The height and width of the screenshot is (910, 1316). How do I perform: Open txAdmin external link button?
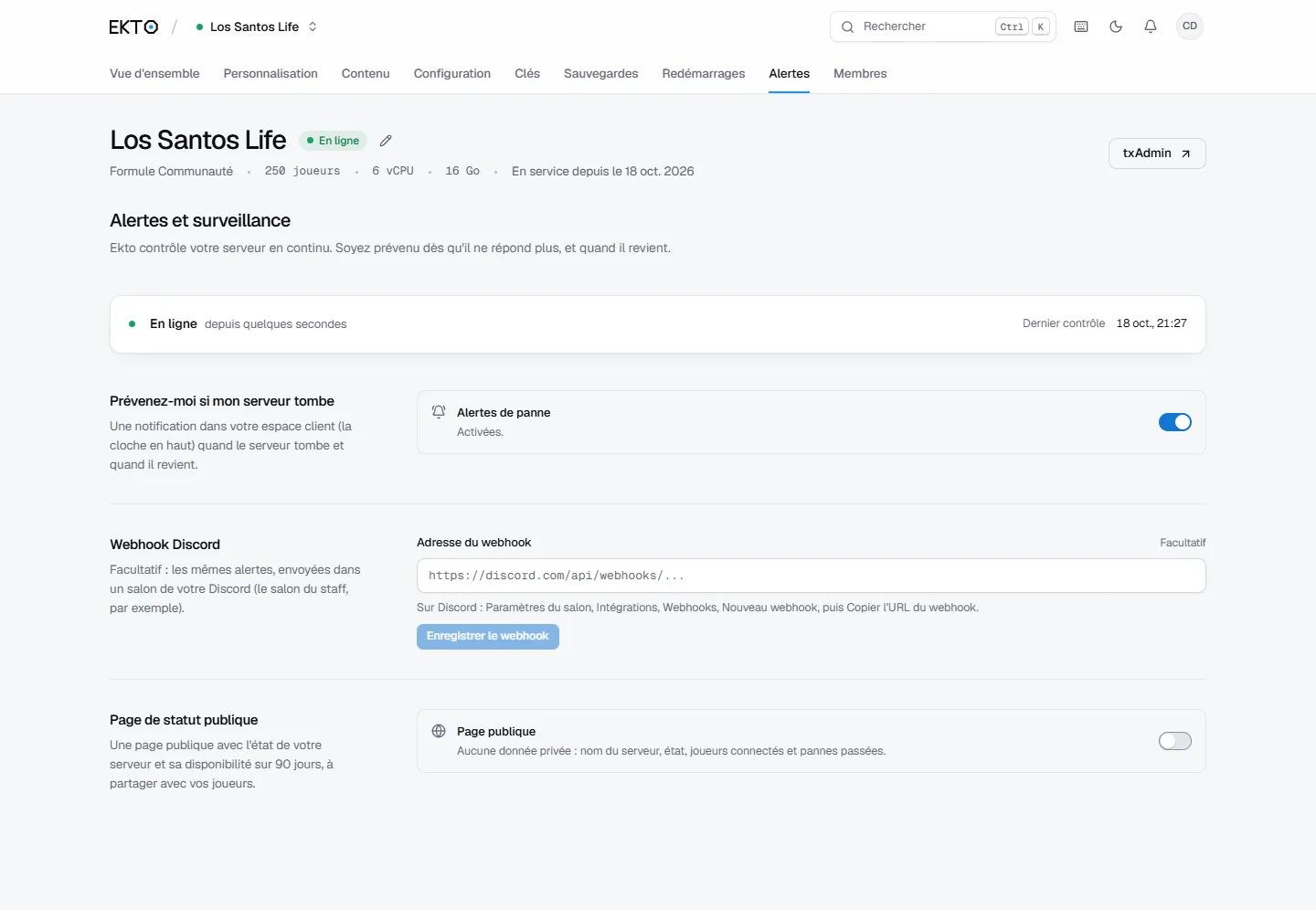click(x=1157, y=153)
